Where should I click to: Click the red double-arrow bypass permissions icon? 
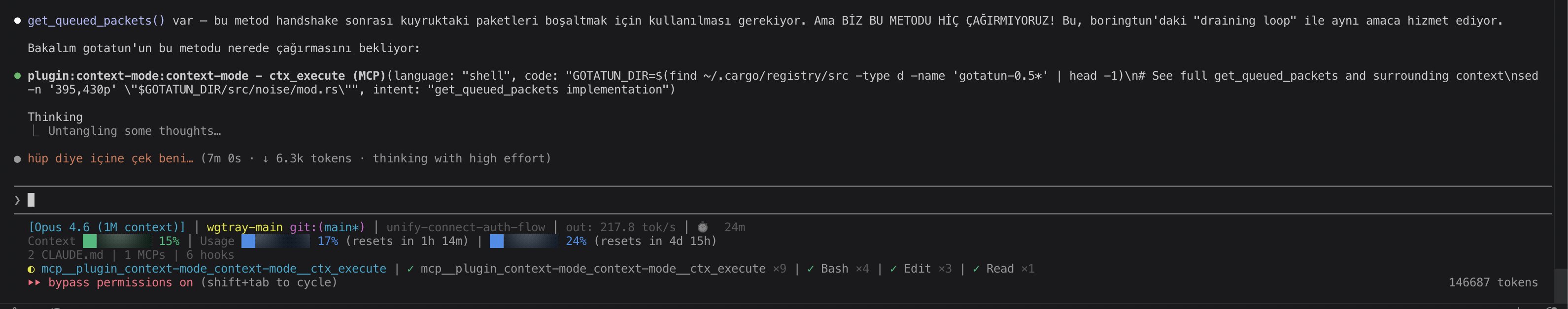click(34, 282)
